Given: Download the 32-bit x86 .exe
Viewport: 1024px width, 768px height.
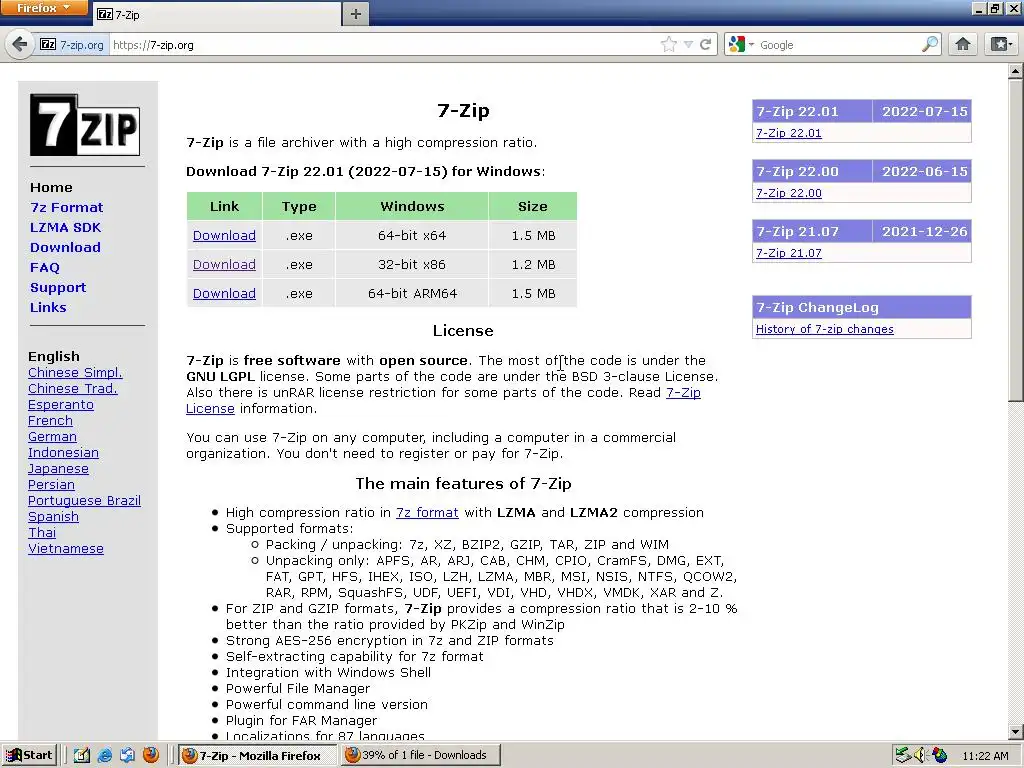Looking at the screenshot, I should pos(224,264).
